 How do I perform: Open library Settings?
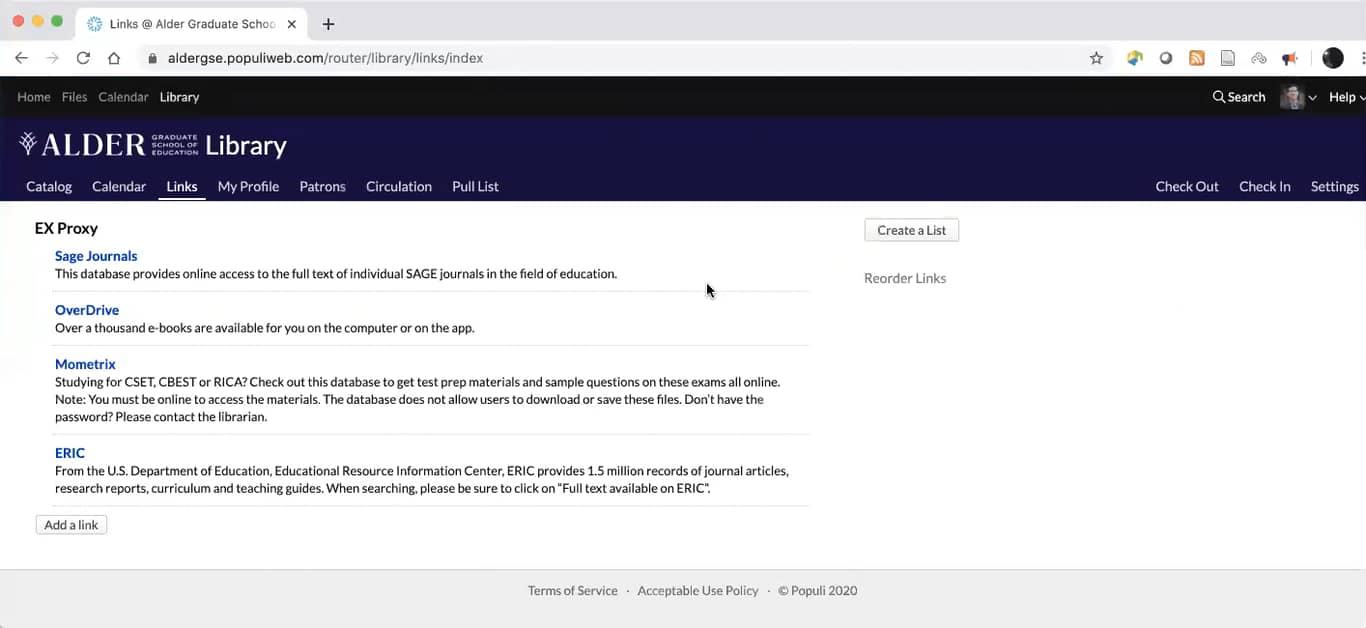coord(1334,186)
